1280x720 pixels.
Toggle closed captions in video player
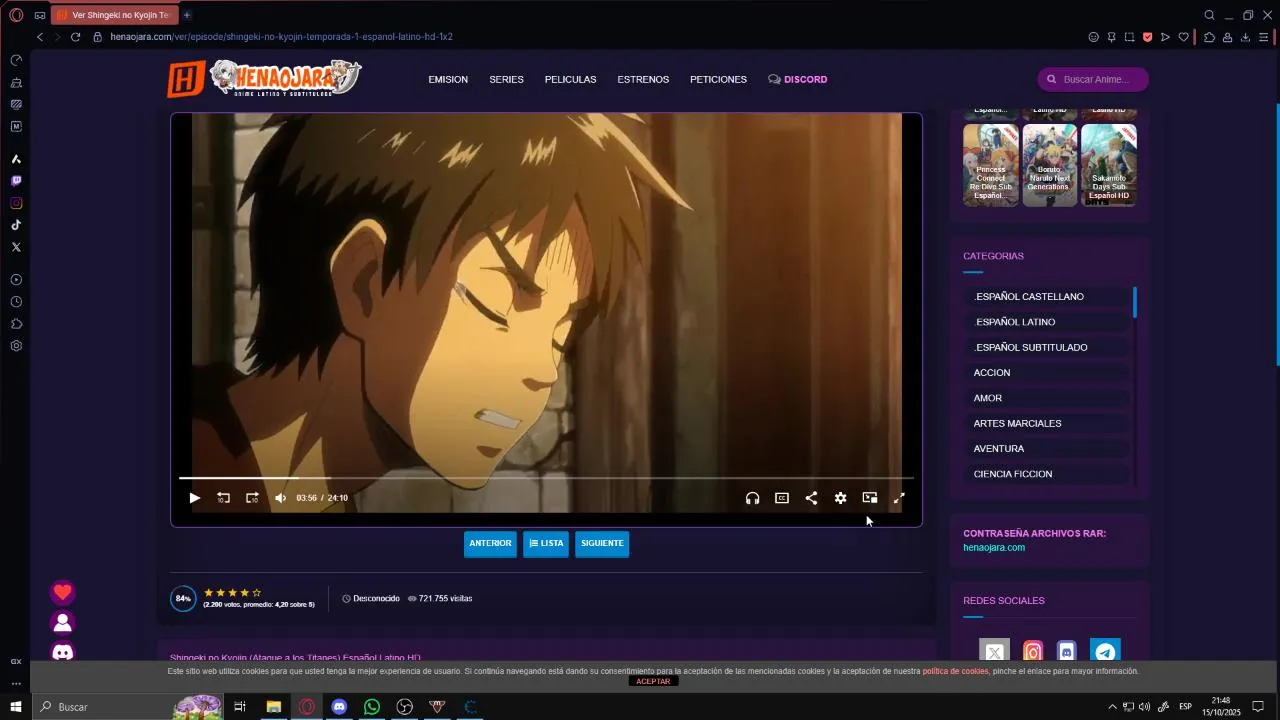click(x=782, y=498)
